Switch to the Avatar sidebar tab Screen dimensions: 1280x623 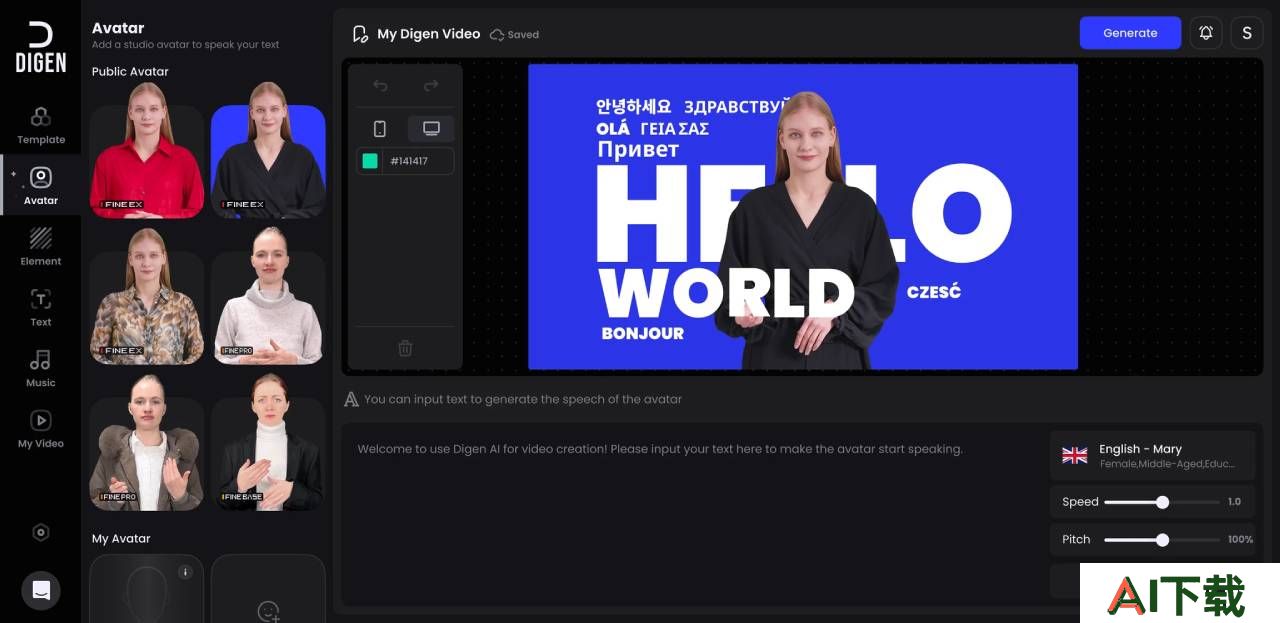pos(41,186)
